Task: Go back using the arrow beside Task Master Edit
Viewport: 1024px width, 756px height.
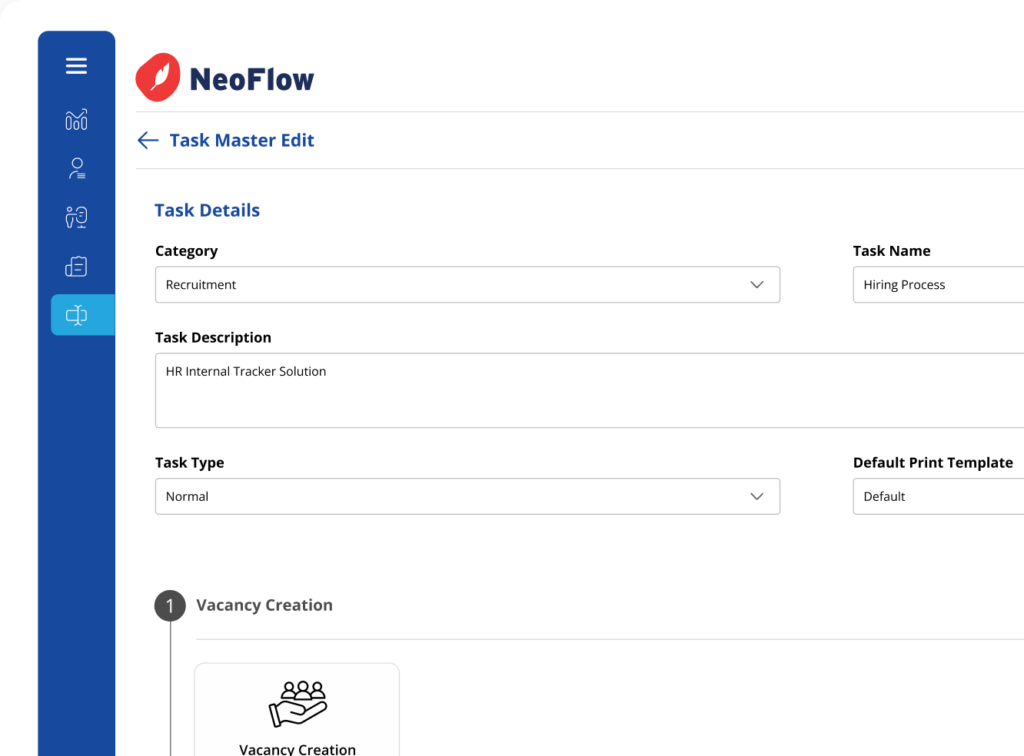Action: 147,140
